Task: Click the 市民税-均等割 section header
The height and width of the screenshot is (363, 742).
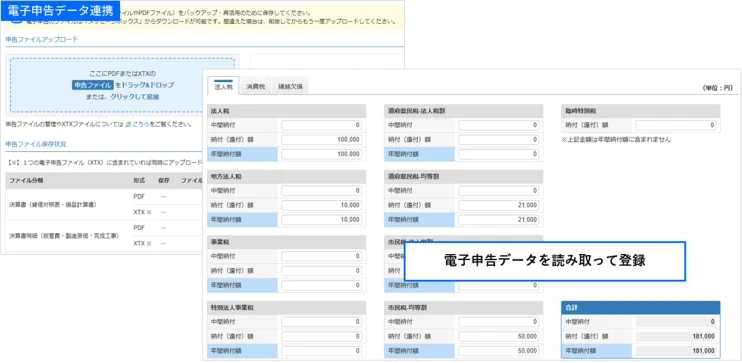Action: click(x=464, y=308)
